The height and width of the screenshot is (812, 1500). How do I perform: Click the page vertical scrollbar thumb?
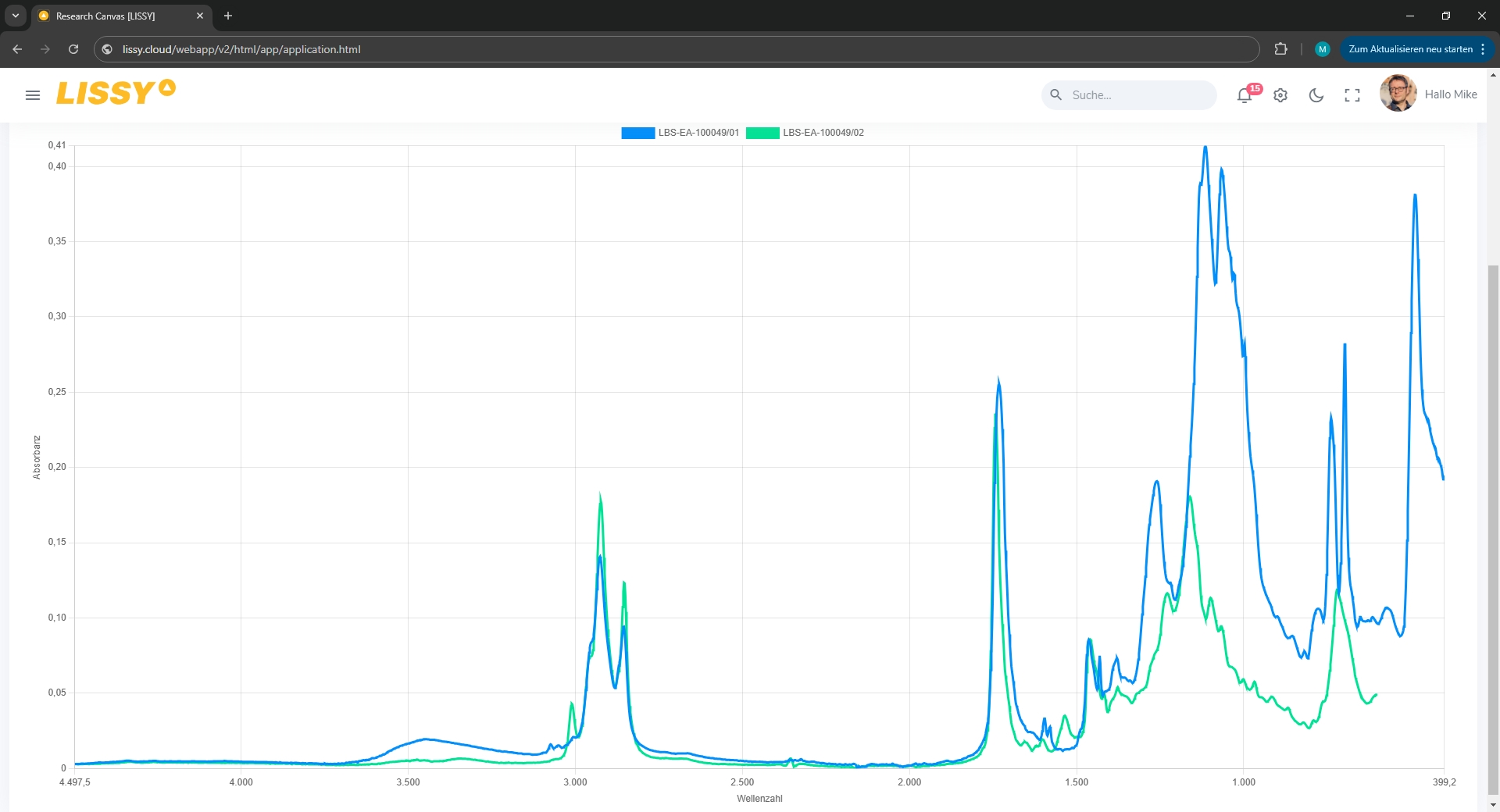coord(1494,529)
